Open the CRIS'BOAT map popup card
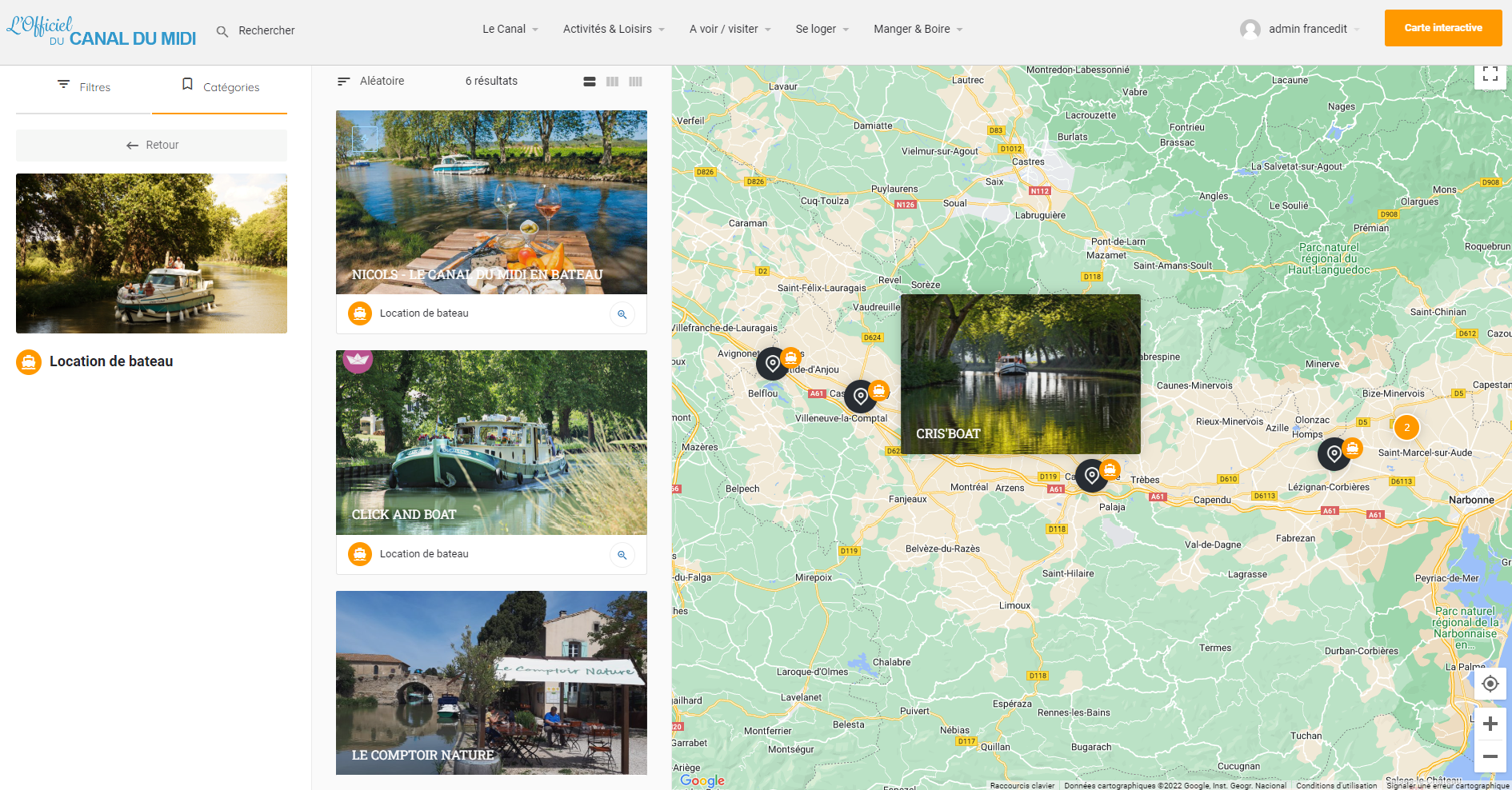Screen dimensions: 1512x790 tap(1021, 374)
